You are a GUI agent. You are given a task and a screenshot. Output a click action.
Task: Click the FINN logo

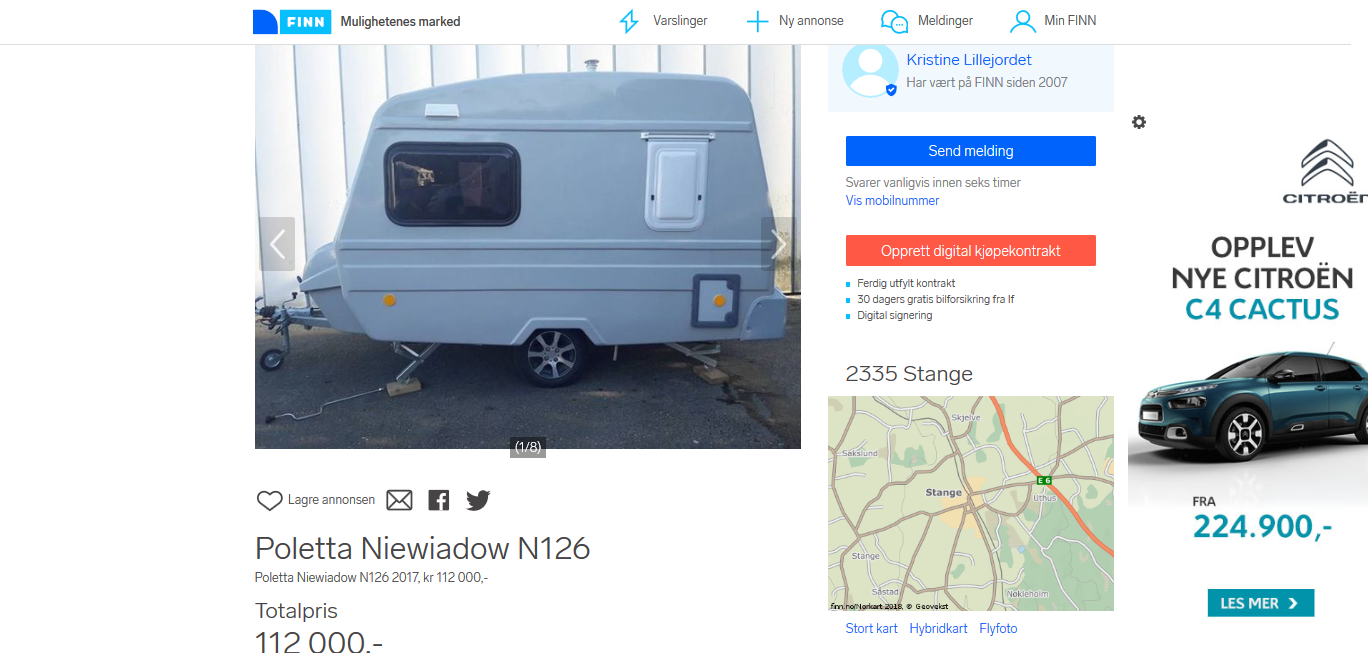[292, 21]
